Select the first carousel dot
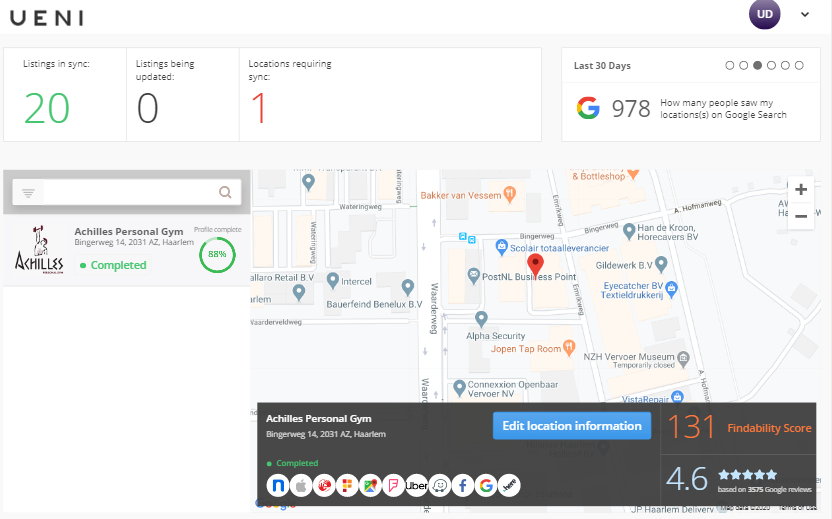This screenshot has height=519, width=832. pos(730,65)
